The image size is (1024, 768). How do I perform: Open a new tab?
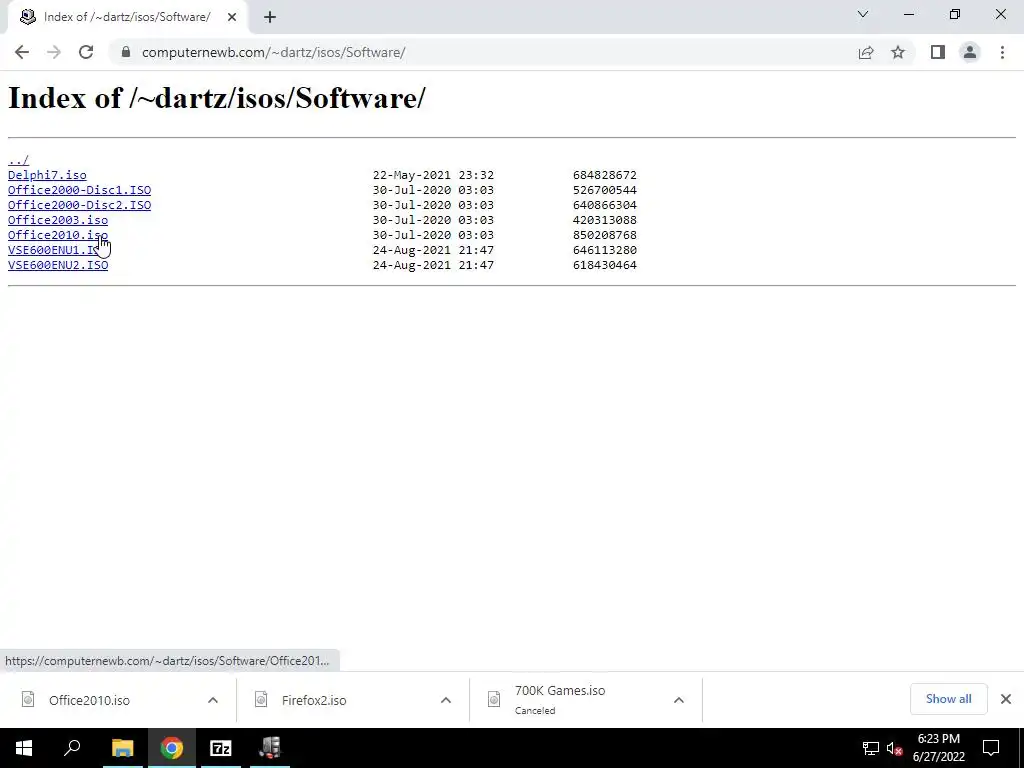tap(270, 17)
